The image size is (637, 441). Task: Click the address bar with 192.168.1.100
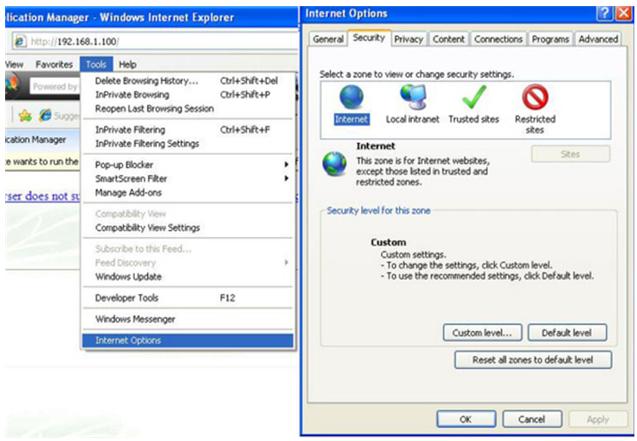tap(154, 41)
